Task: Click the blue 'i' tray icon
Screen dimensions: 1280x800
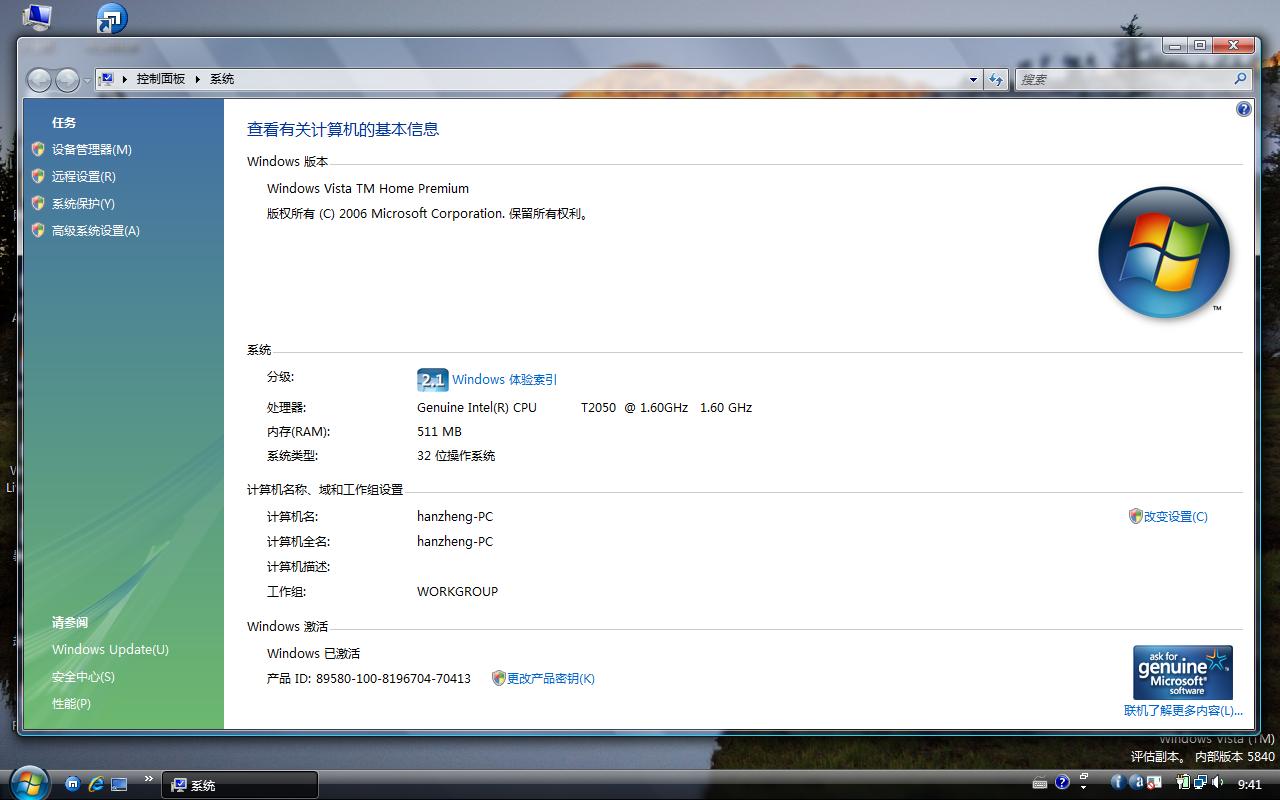Action: click(1118, 783)
